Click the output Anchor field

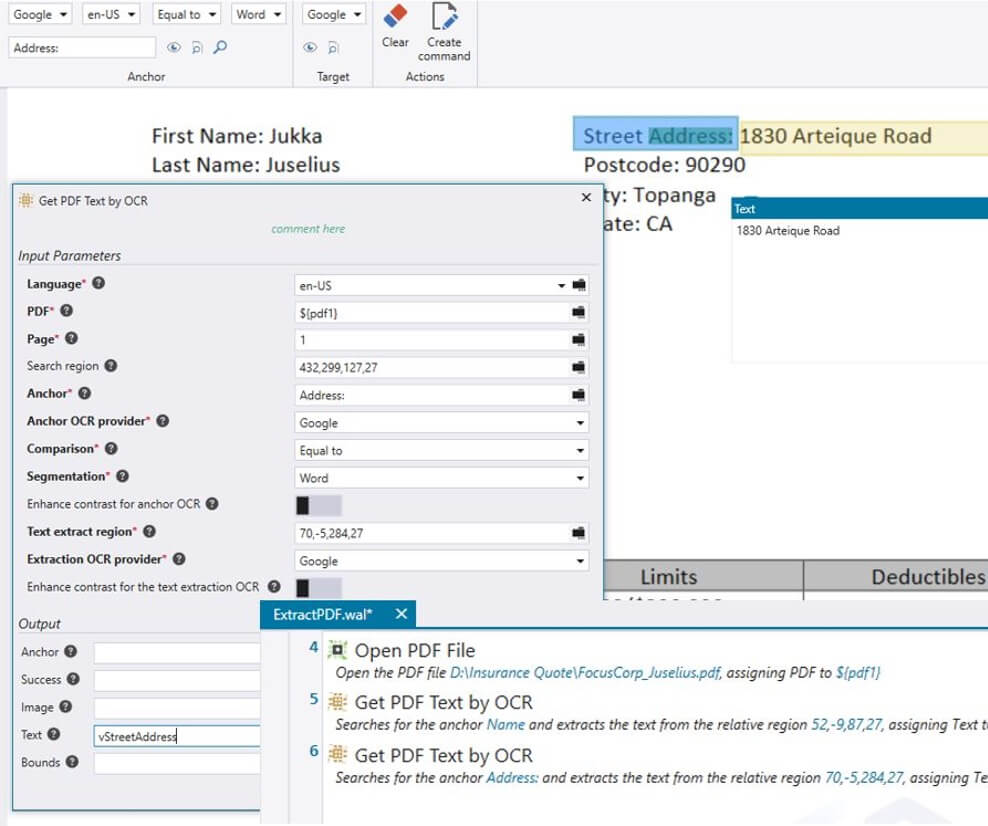tap(177, 653)
